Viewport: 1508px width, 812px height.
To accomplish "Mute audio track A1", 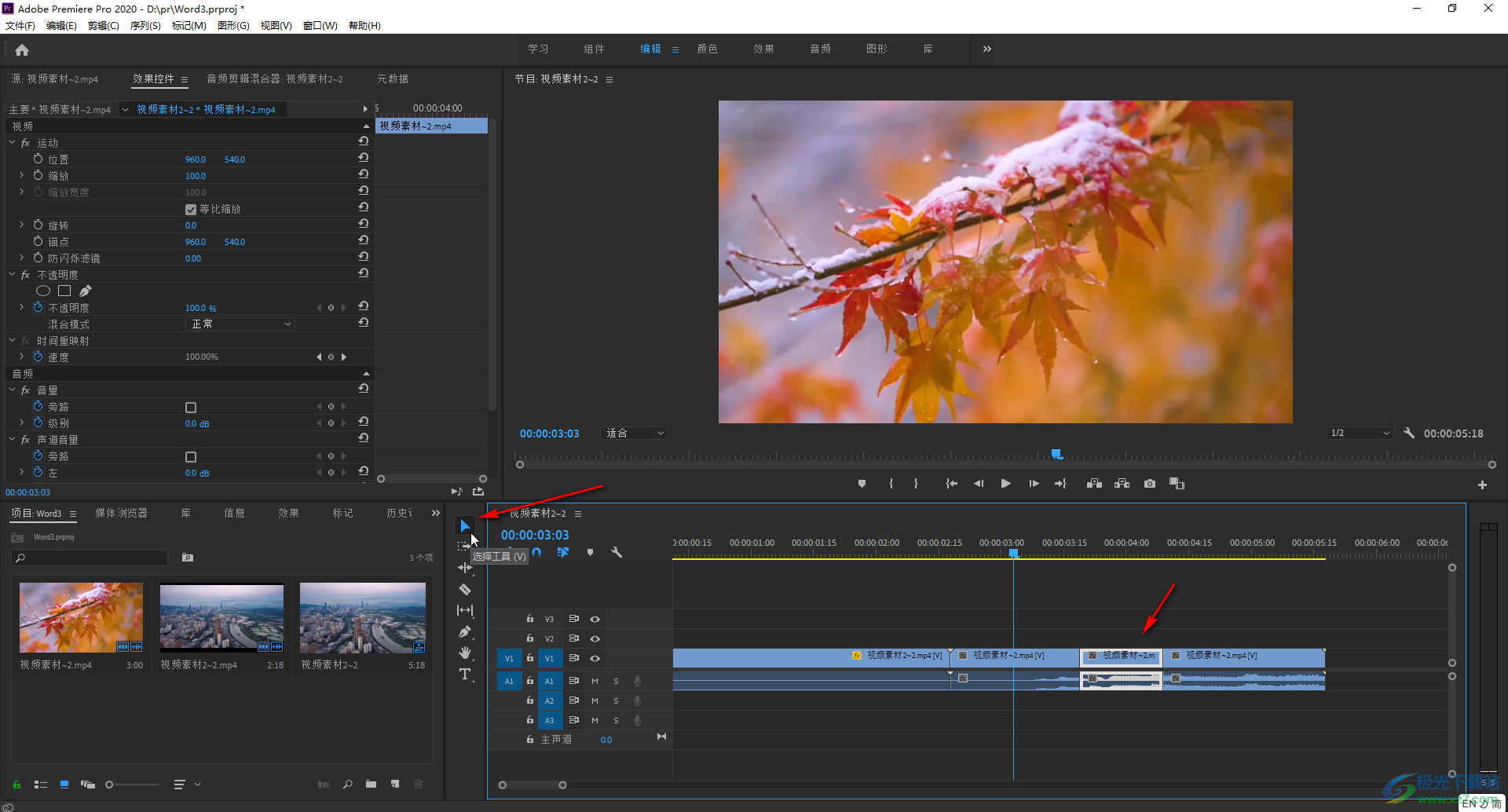I will coord(595,681).
